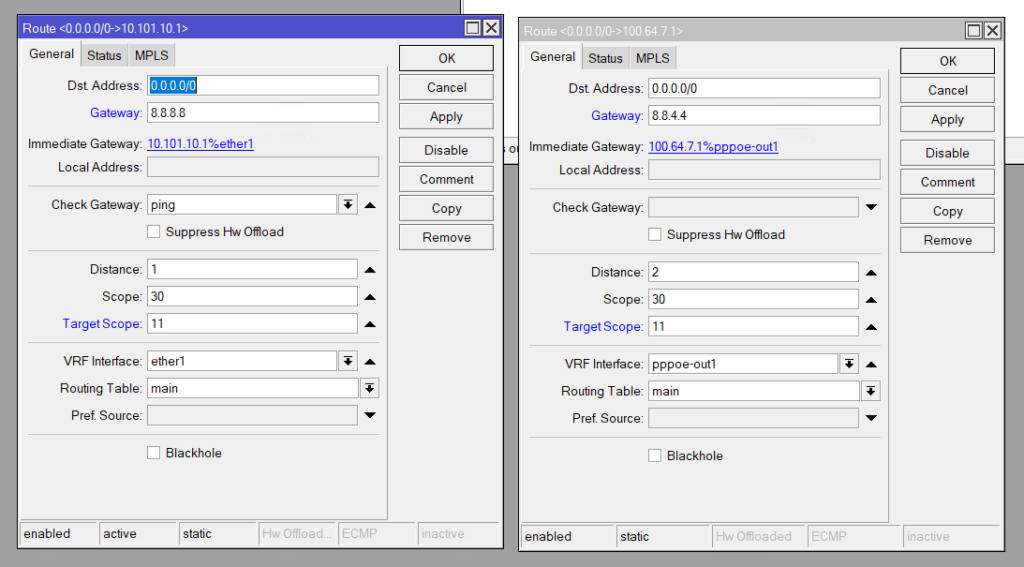Click Dst. Address field in 10.101.10.1 window
This screenshot has height=567, width=1024.
tap(263, 86)
